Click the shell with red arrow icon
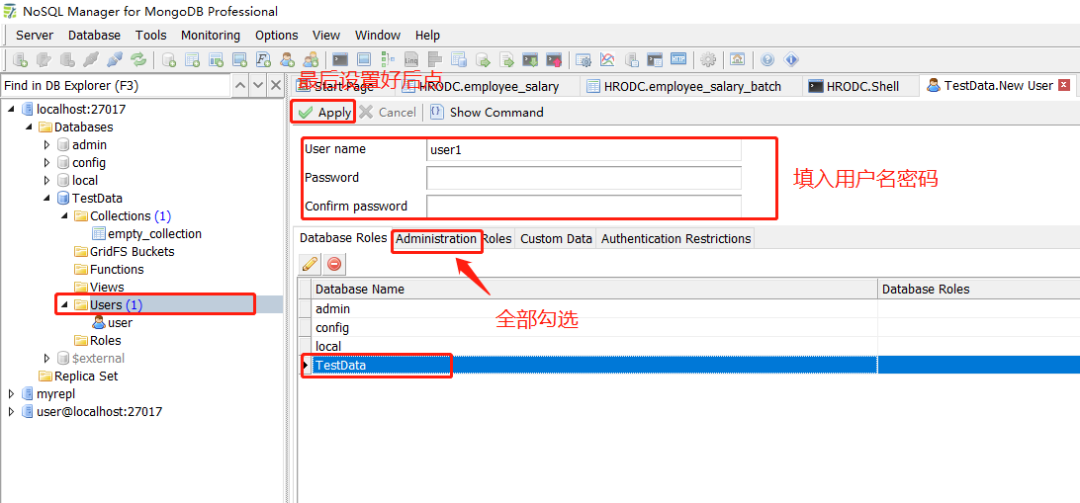The height and width of the screenshot is (503, 1080). (554, 59)
